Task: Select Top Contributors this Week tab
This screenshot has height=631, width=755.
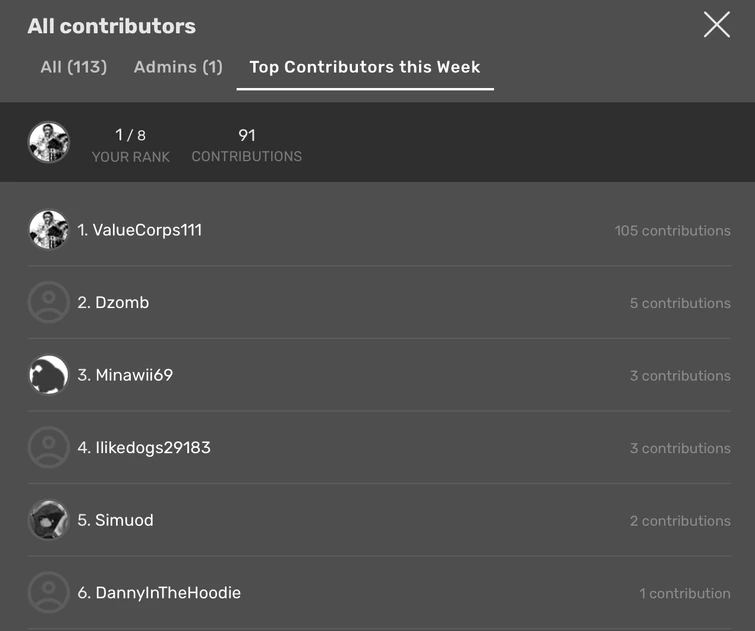Action: (x=365, y=67)
